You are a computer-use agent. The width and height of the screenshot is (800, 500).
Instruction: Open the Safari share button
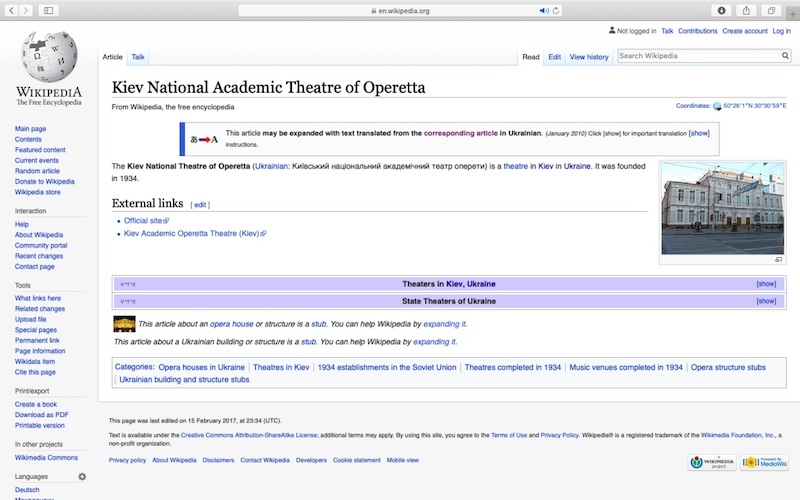(x=746, y=10)
